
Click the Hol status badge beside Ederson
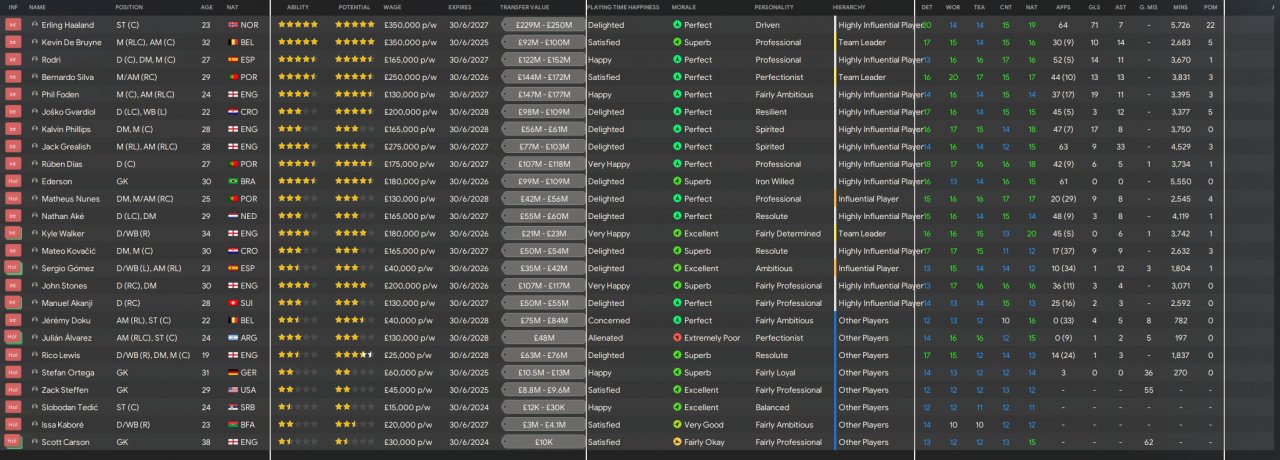pyautogui.click(x=13, y=181)
